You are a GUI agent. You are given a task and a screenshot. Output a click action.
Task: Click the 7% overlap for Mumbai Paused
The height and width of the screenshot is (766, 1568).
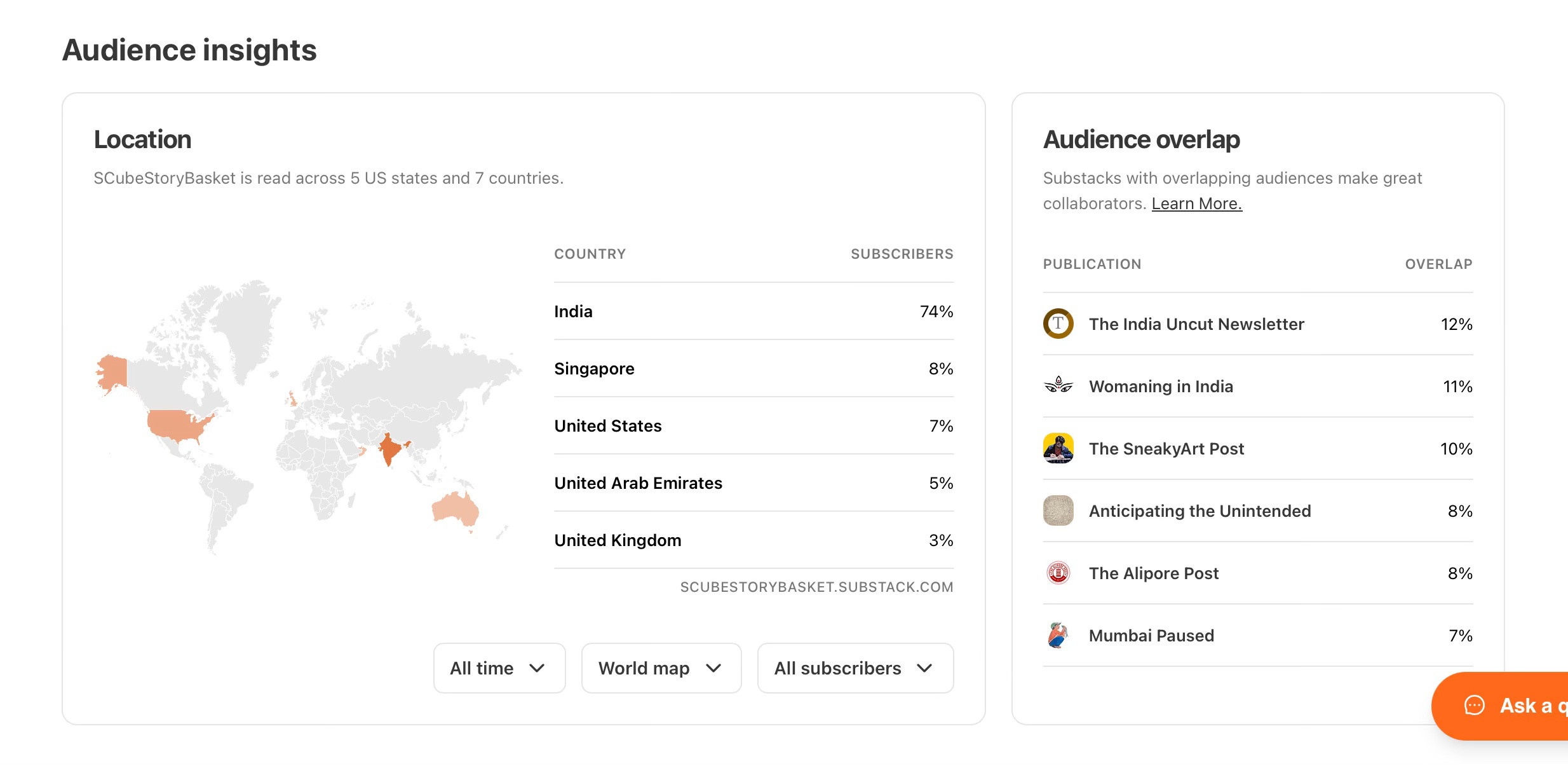(1461, 636)
